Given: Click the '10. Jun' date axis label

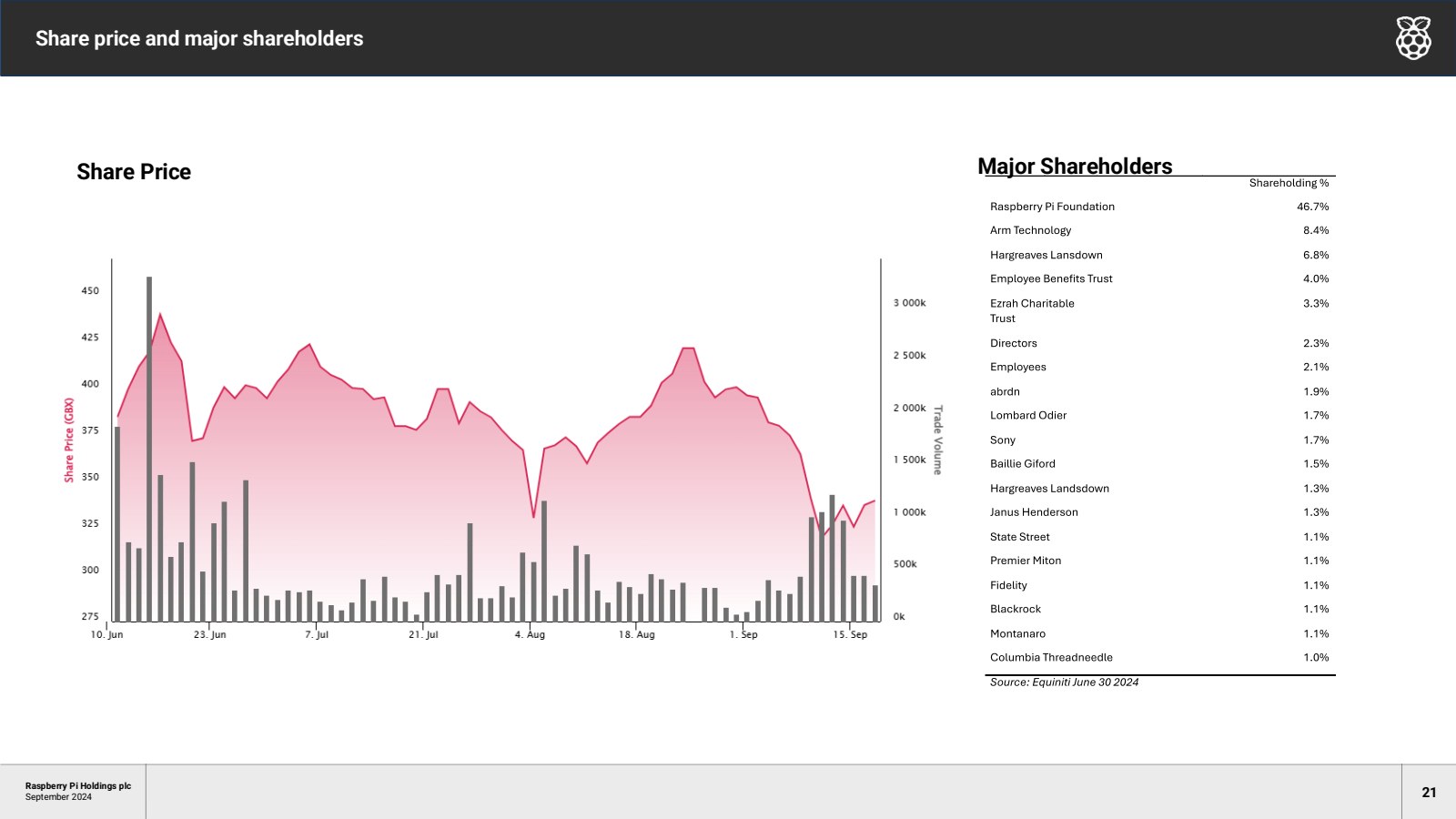Looking at the screenshot, I should [x=106, y=634].
